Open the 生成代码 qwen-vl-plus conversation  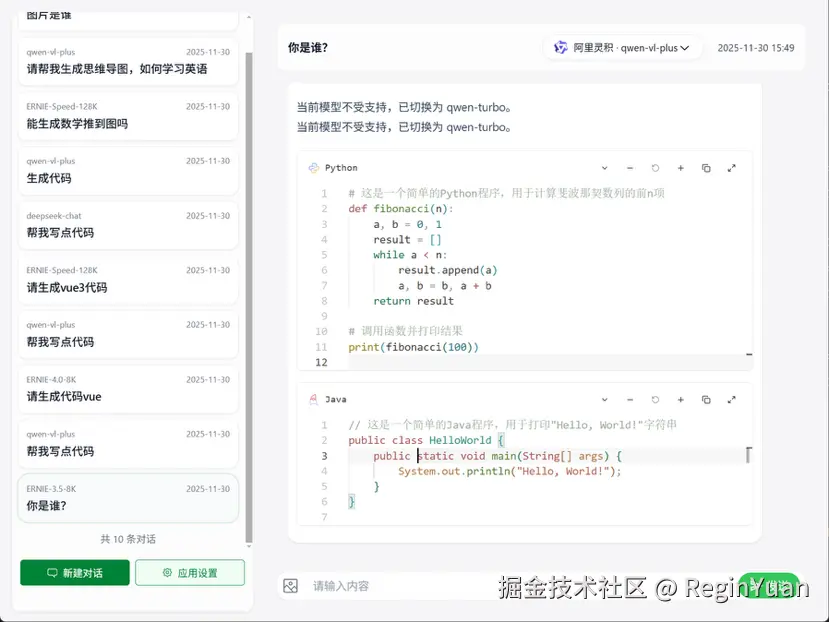tap(127, 169)
